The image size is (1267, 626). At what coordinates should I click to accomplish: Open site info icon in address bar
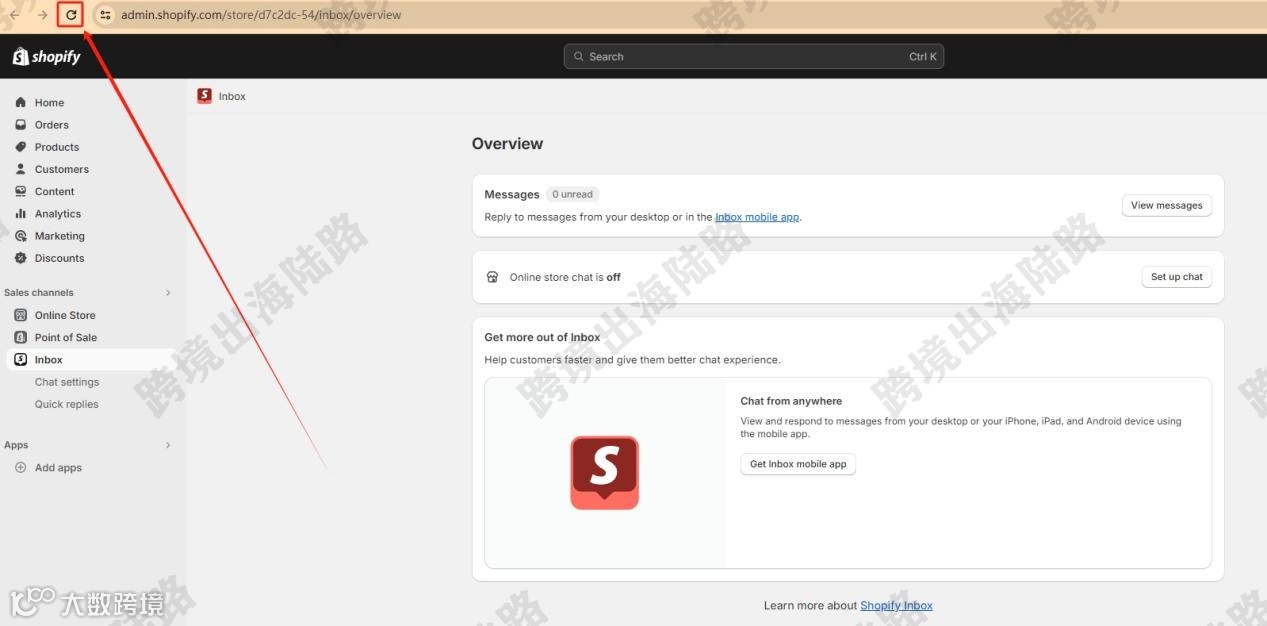tap(105, 15)
